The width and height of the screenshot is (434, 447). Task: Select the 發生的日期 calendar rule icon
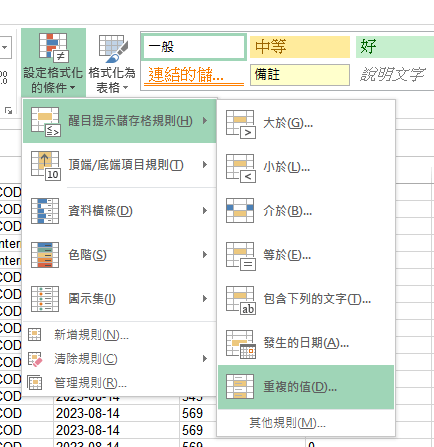241,344
